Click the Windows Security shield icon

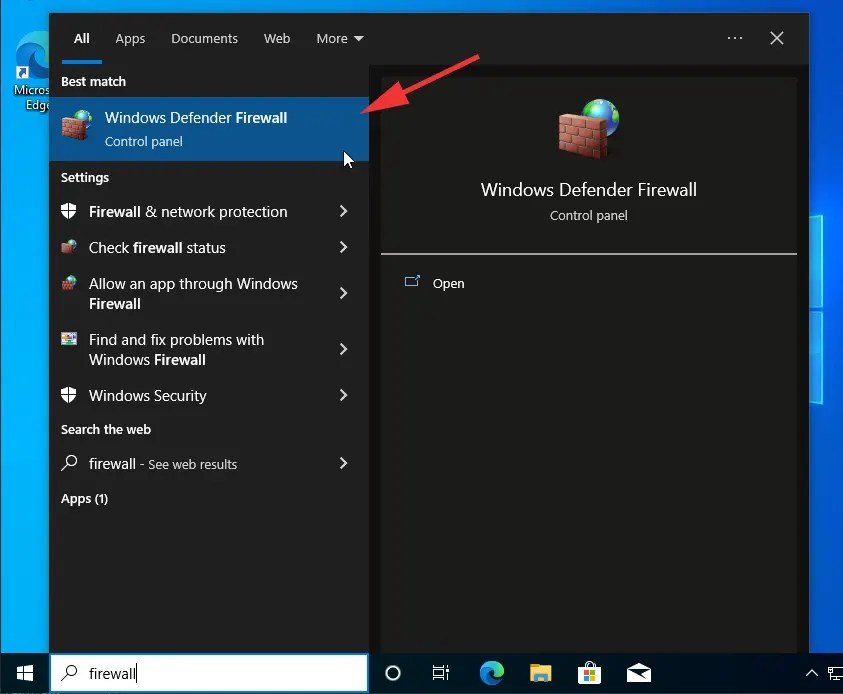tap(69, 395)
